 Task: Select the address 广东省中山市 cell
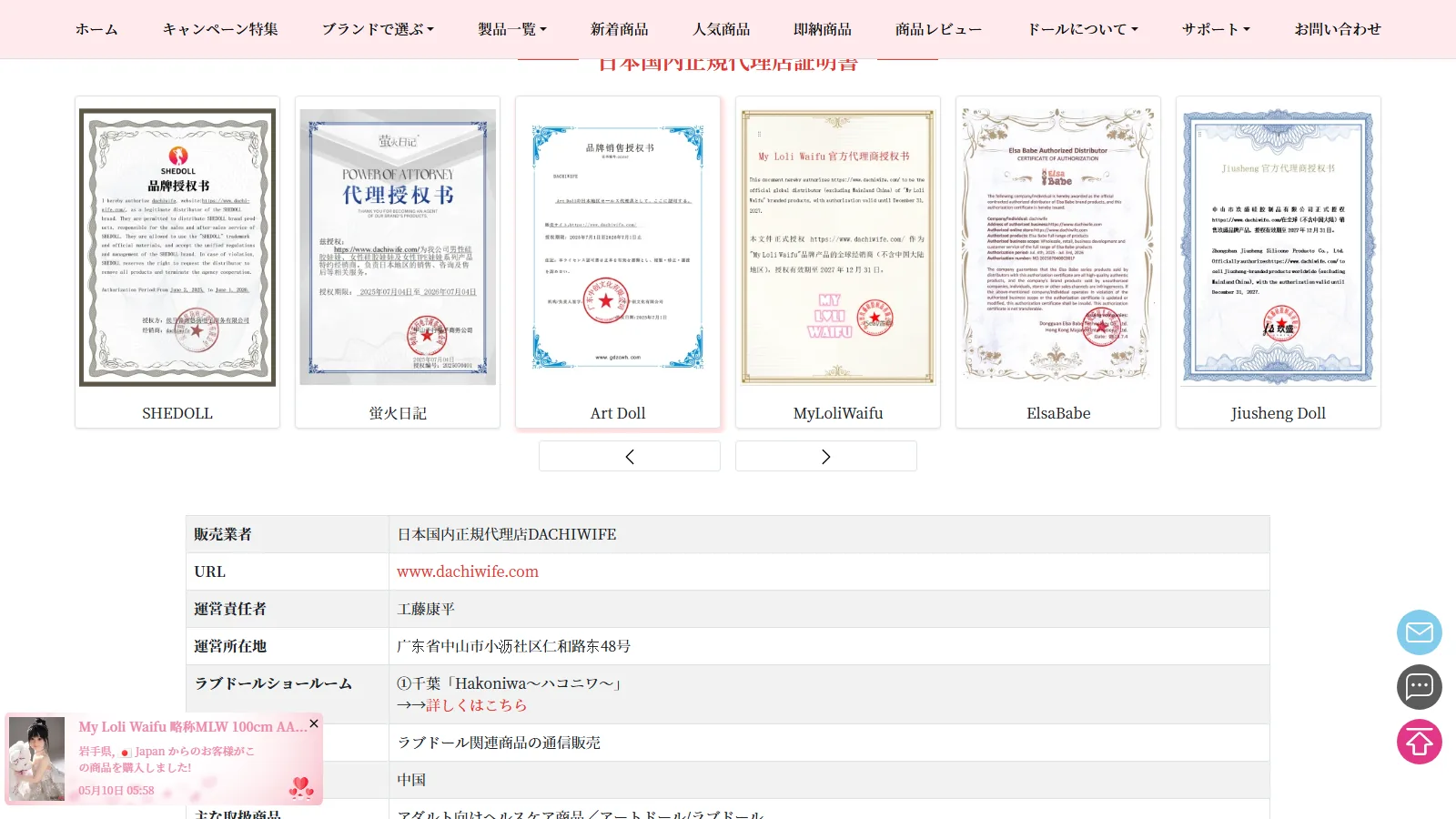point(829,646)
